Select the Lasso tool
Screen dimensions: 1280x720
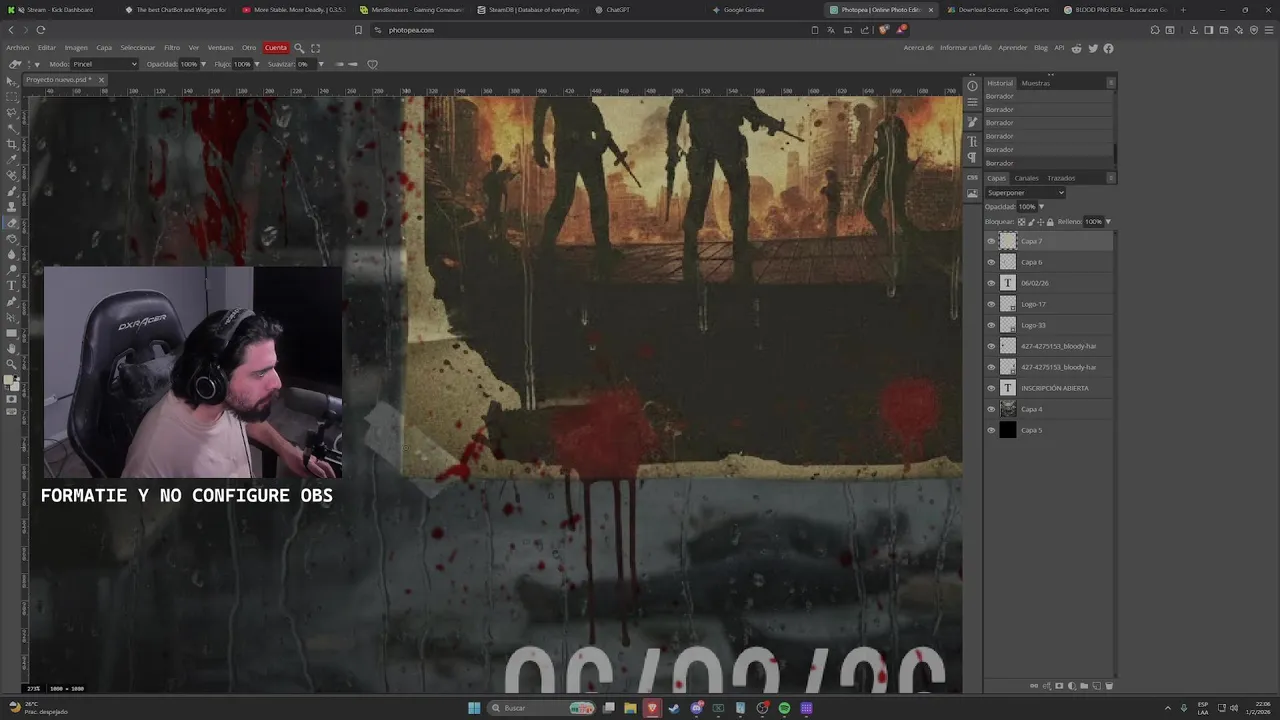(12, 113)
